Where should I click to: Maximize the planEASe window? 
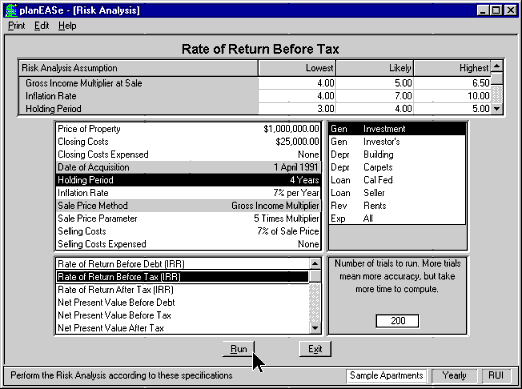496,10
